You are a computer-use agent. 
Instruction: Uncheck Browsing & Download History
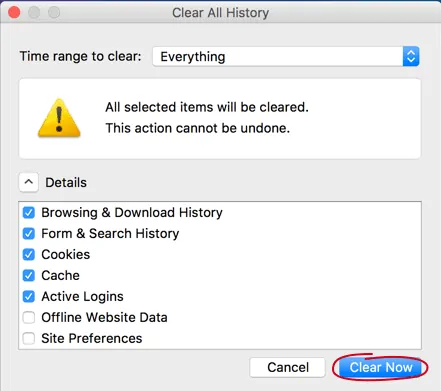pyautogui.click(x=29, y=212)
